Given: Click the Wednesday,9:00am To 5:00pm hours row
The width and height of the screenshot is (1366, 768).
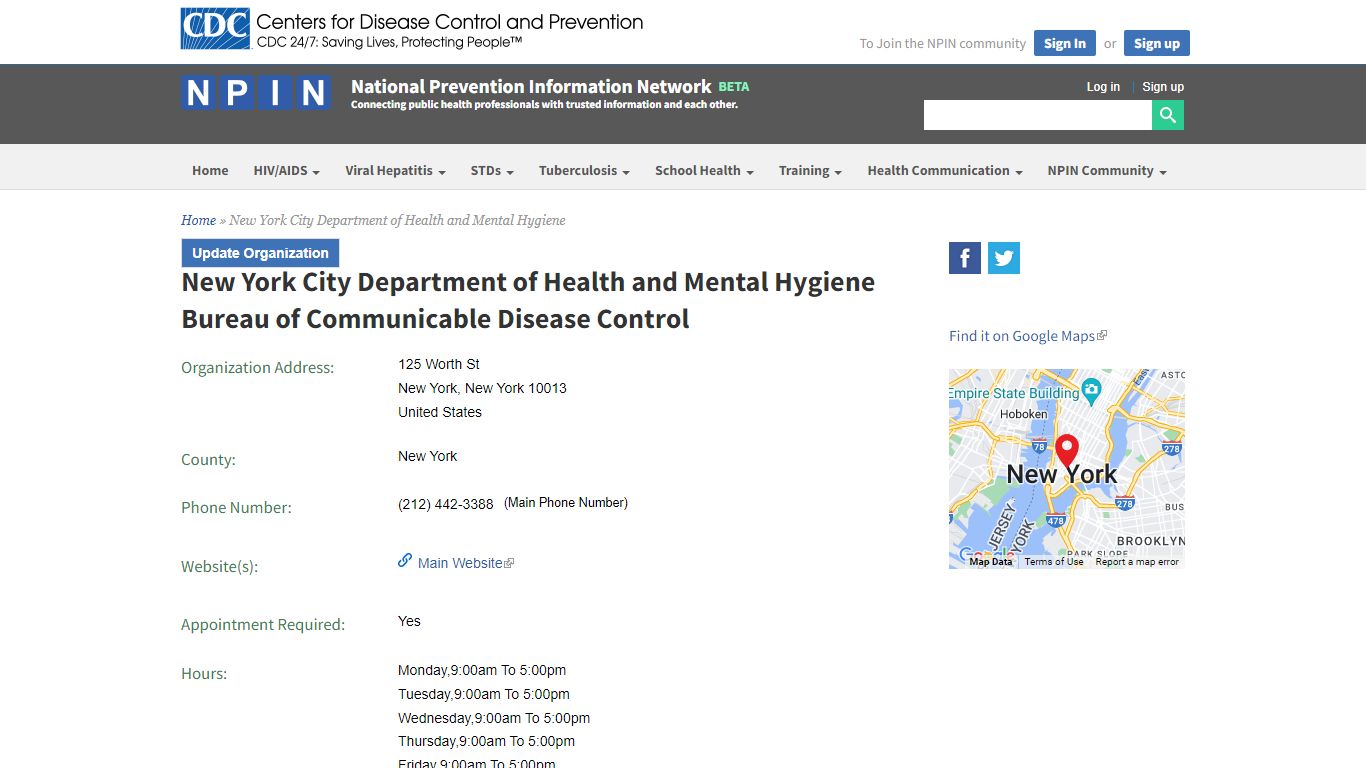Looking at the screenshot, I should point(494,718).
